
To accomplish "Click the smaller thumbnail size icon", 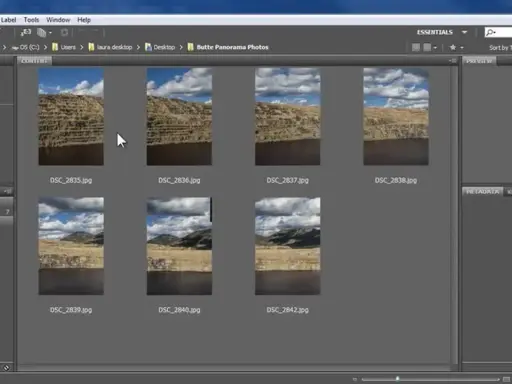I will [x=355, y=379].
